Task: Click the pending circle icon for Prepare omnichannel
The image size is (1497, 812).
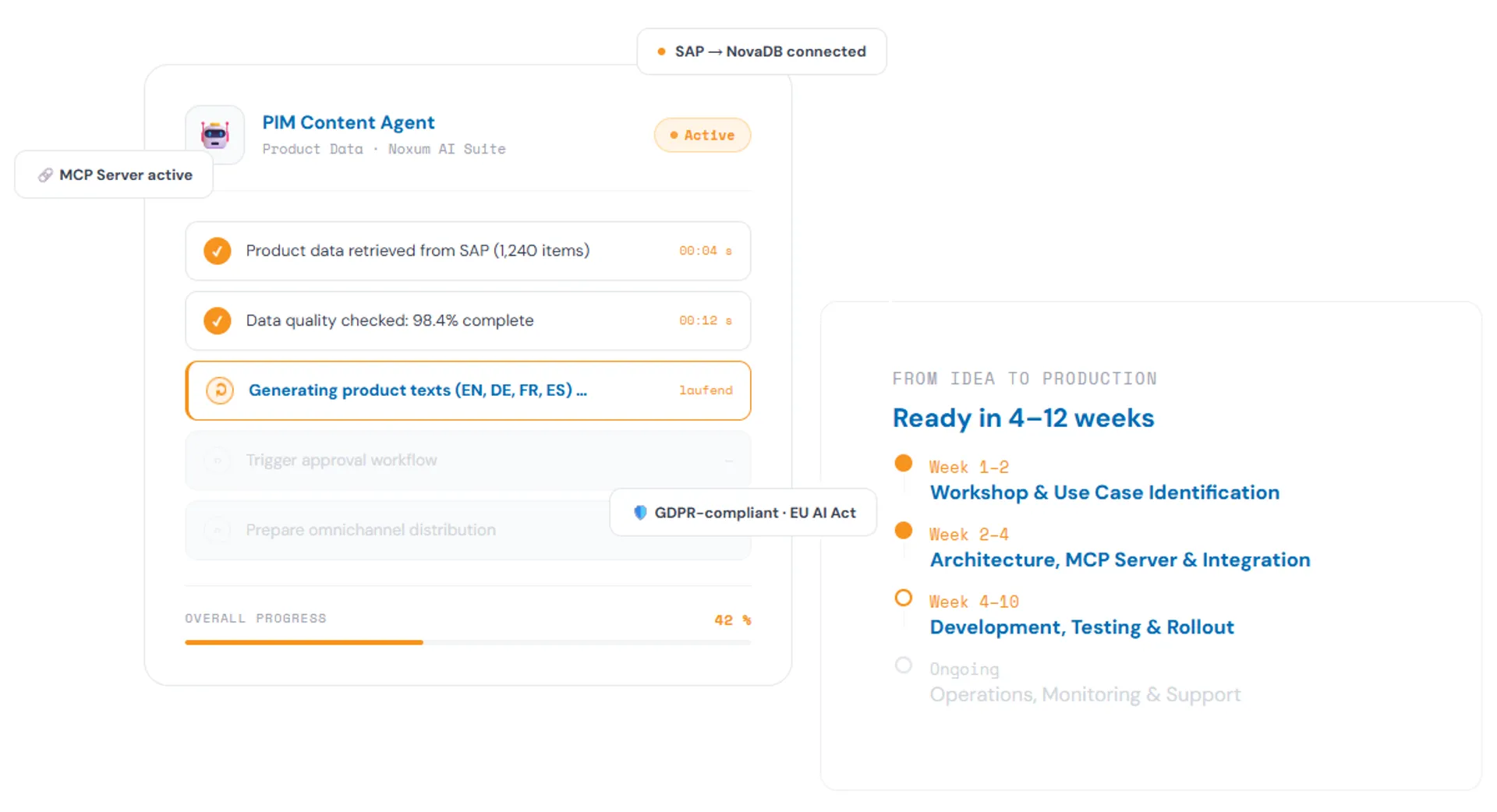Action: [218, 531]
